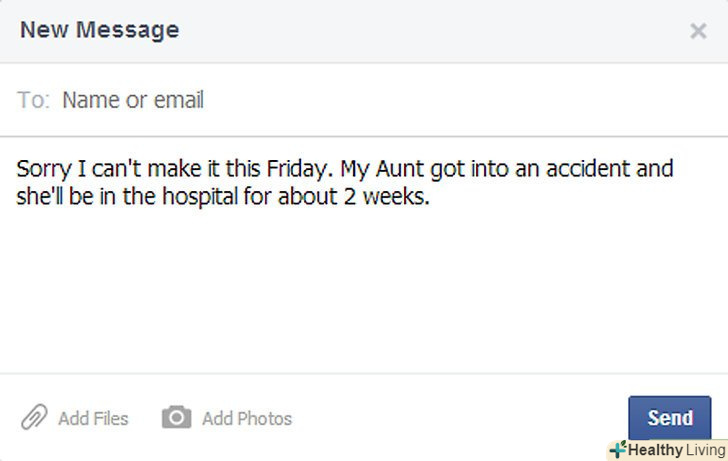This screenshot has width=728, height=461.
Task: Close the New Message dialog
Action: click(x=698, y=31)
